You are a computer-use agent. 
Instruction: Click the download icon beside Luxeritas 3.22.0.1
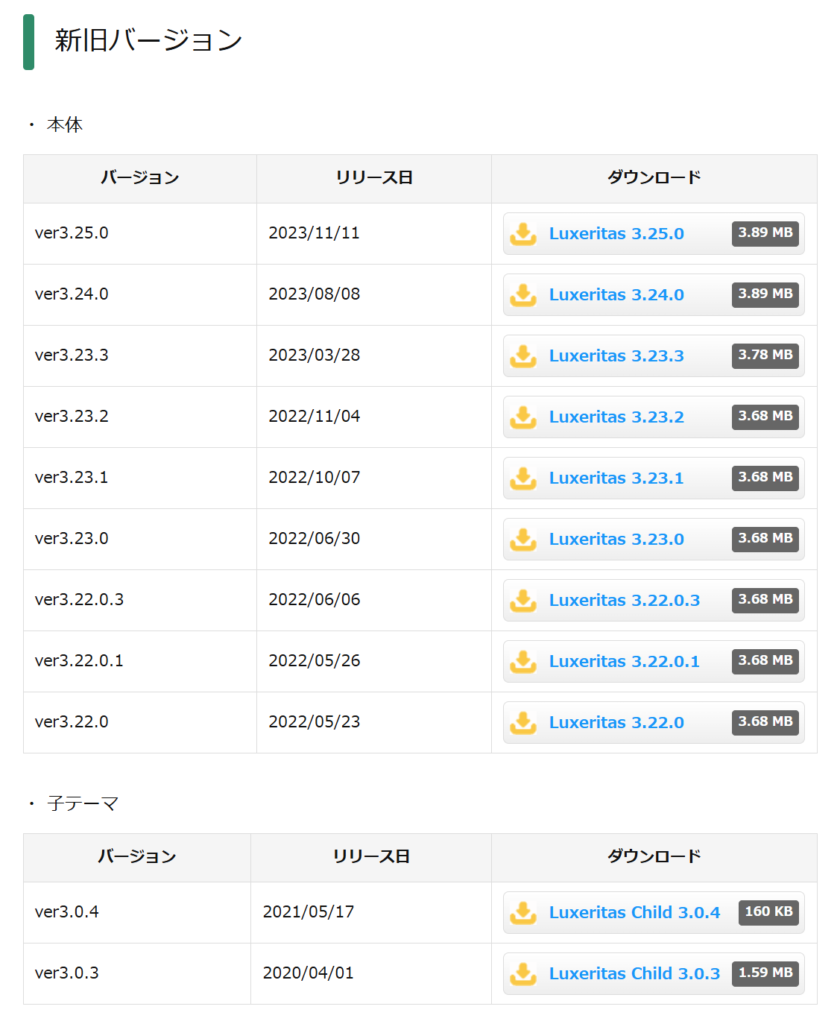[523, 662]
